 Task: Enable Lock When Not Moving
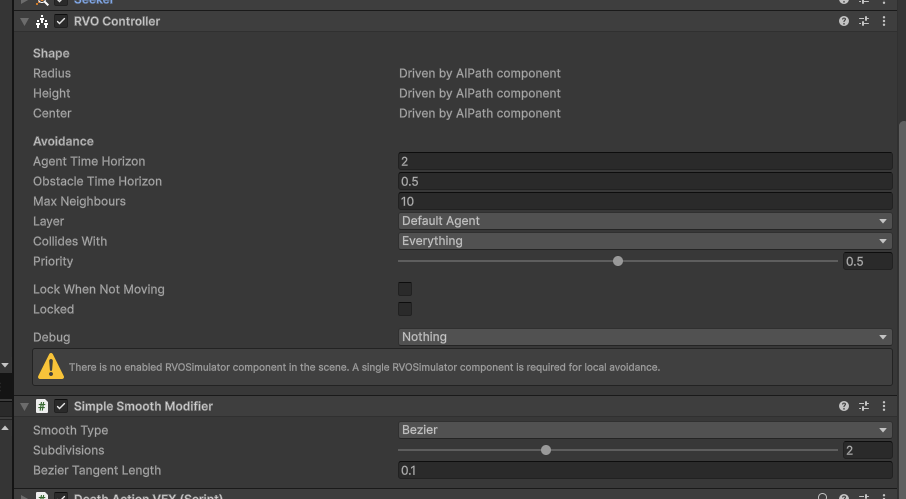(405, 289)
